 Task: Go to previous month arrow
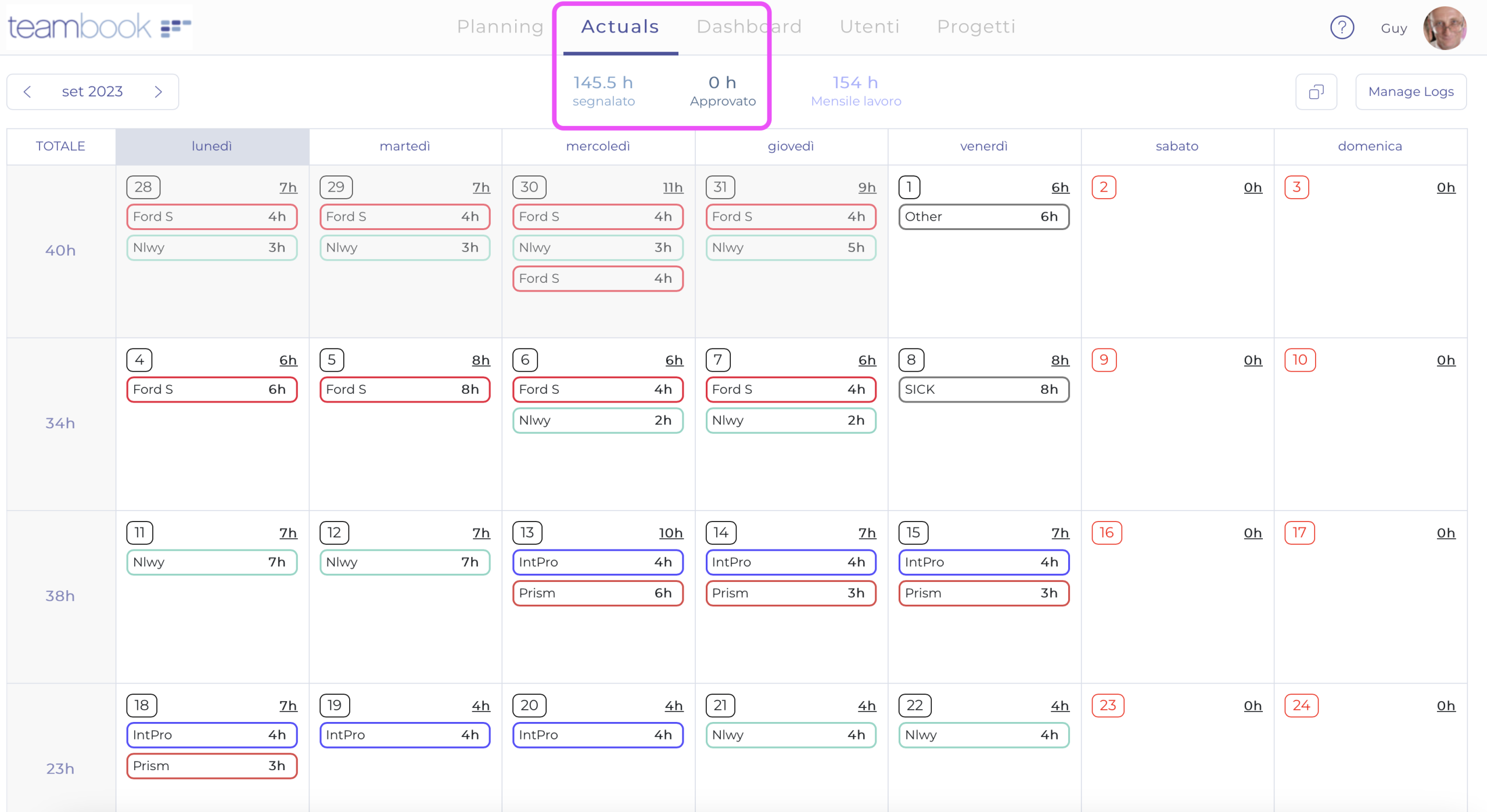[x=27, y=92]
